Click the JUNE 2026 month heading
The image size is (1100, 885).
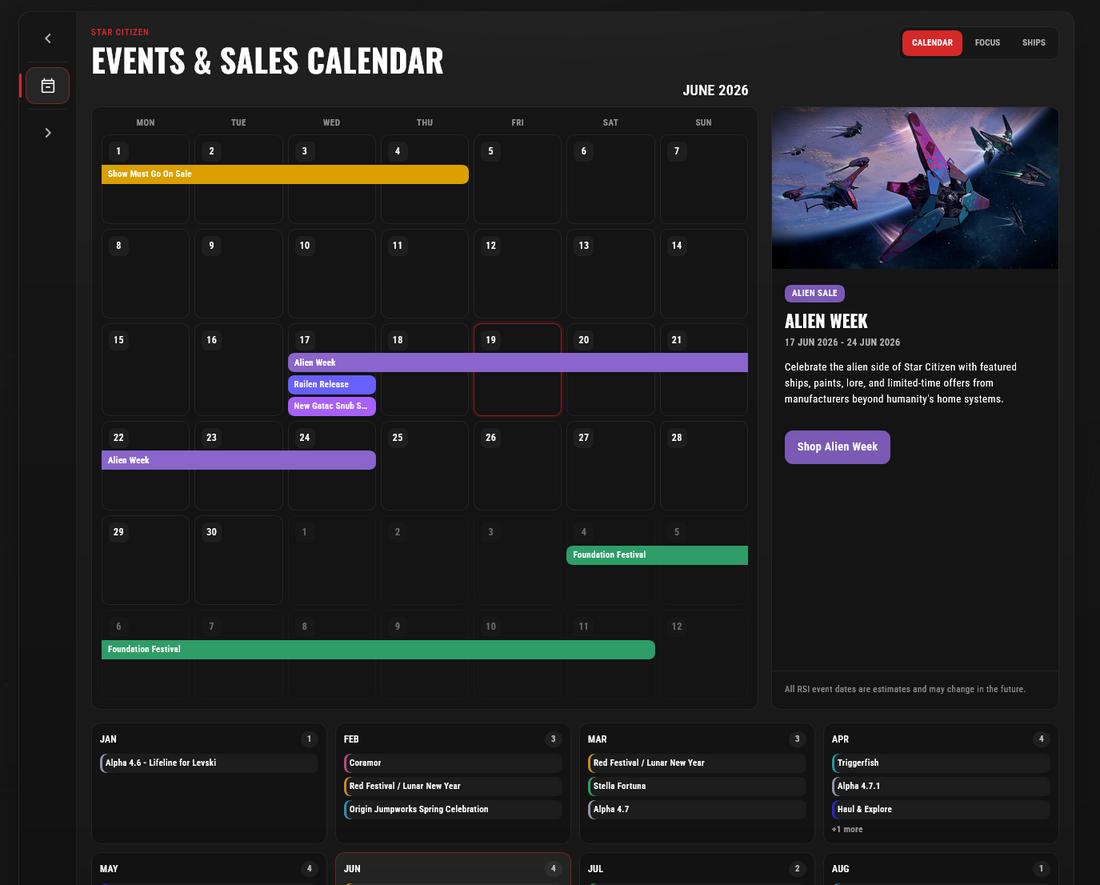pyautogui.click(x=715, y=90)
